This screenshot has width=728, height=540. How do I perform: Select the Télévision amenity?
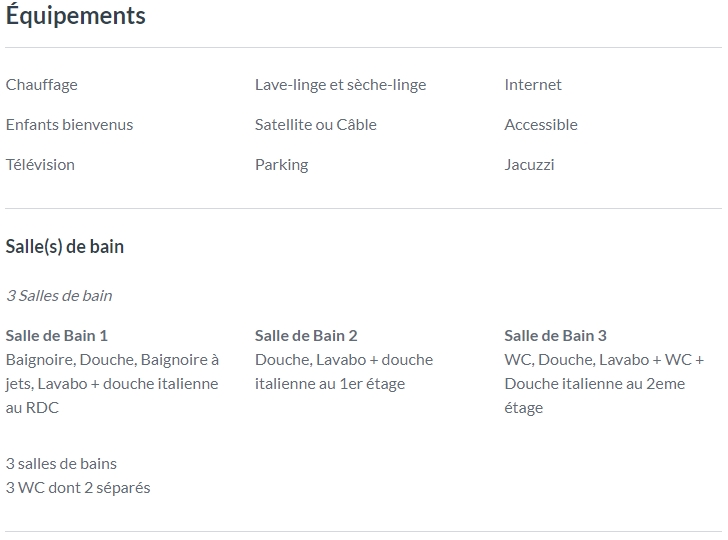click(x=40, y=164)
